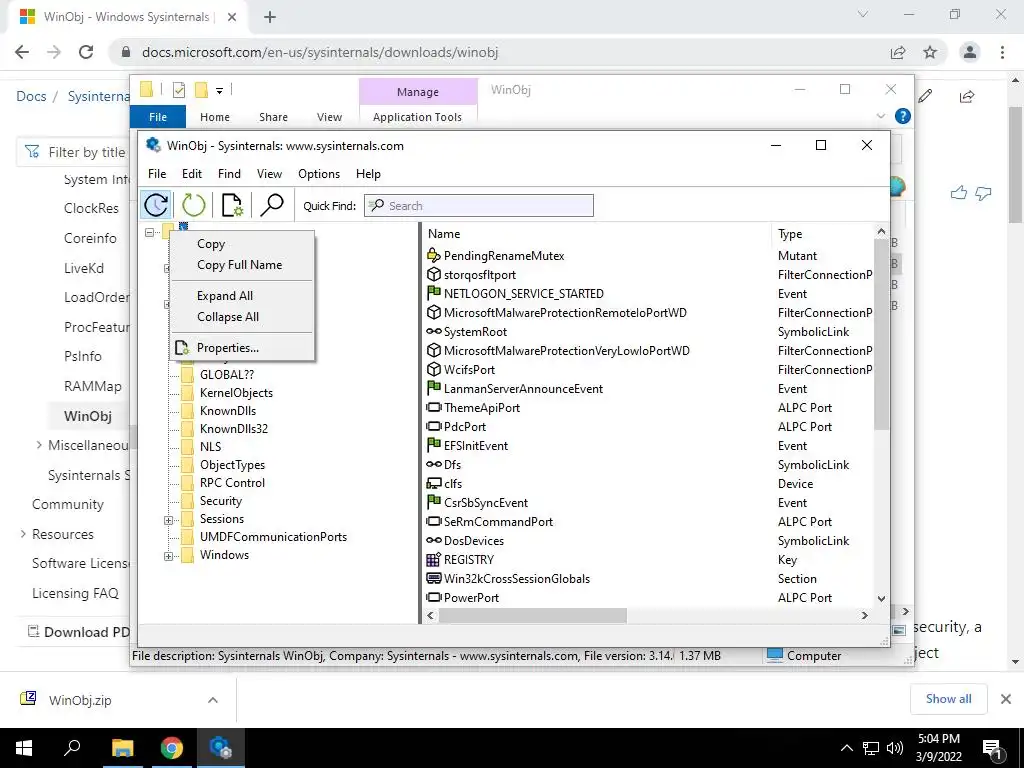
Task: Expand the Sessions tree node
Action: 168,520
